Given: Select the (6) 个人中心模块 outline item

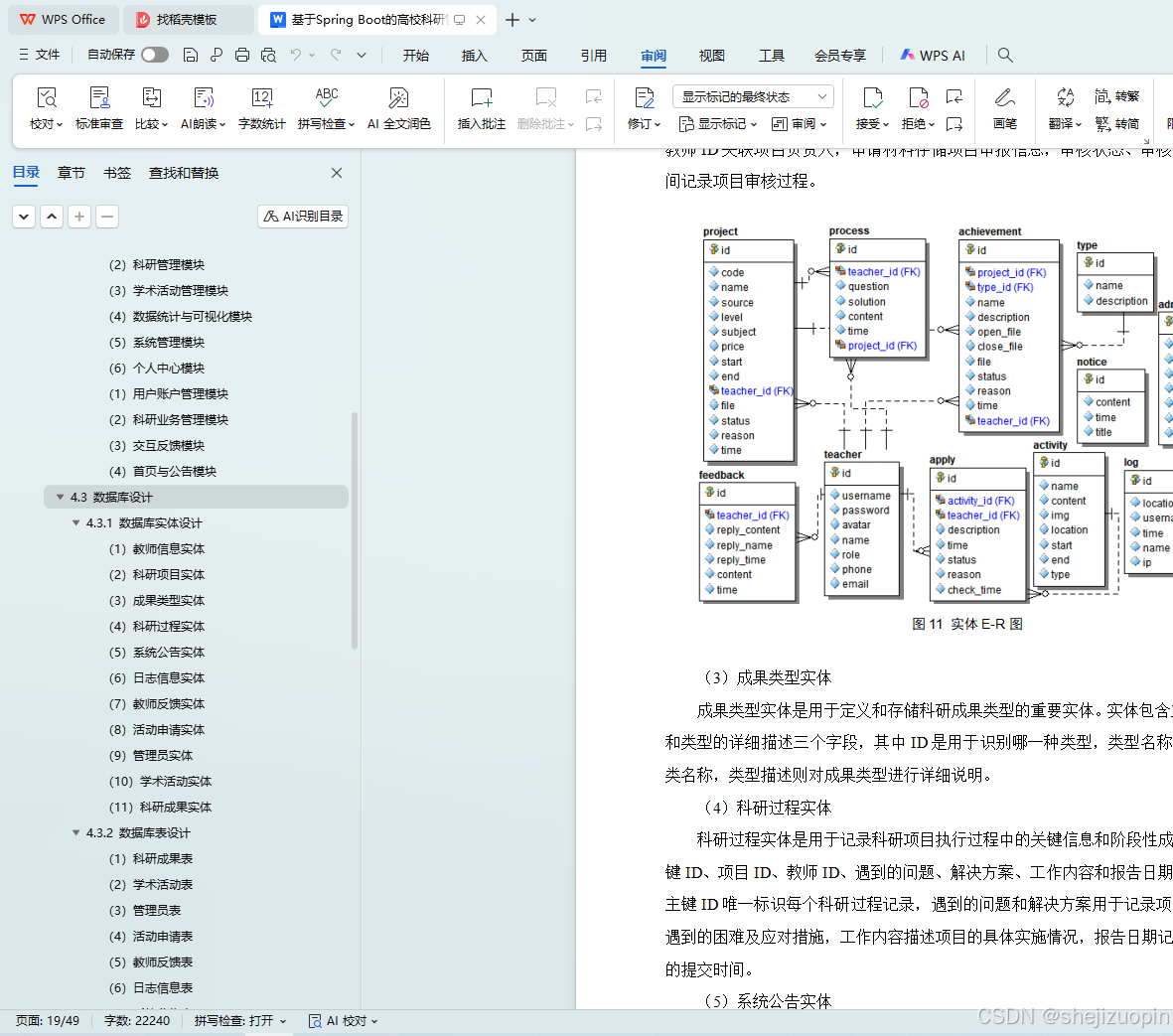Looking at the screenshot, I should click(x=157, y=369).
